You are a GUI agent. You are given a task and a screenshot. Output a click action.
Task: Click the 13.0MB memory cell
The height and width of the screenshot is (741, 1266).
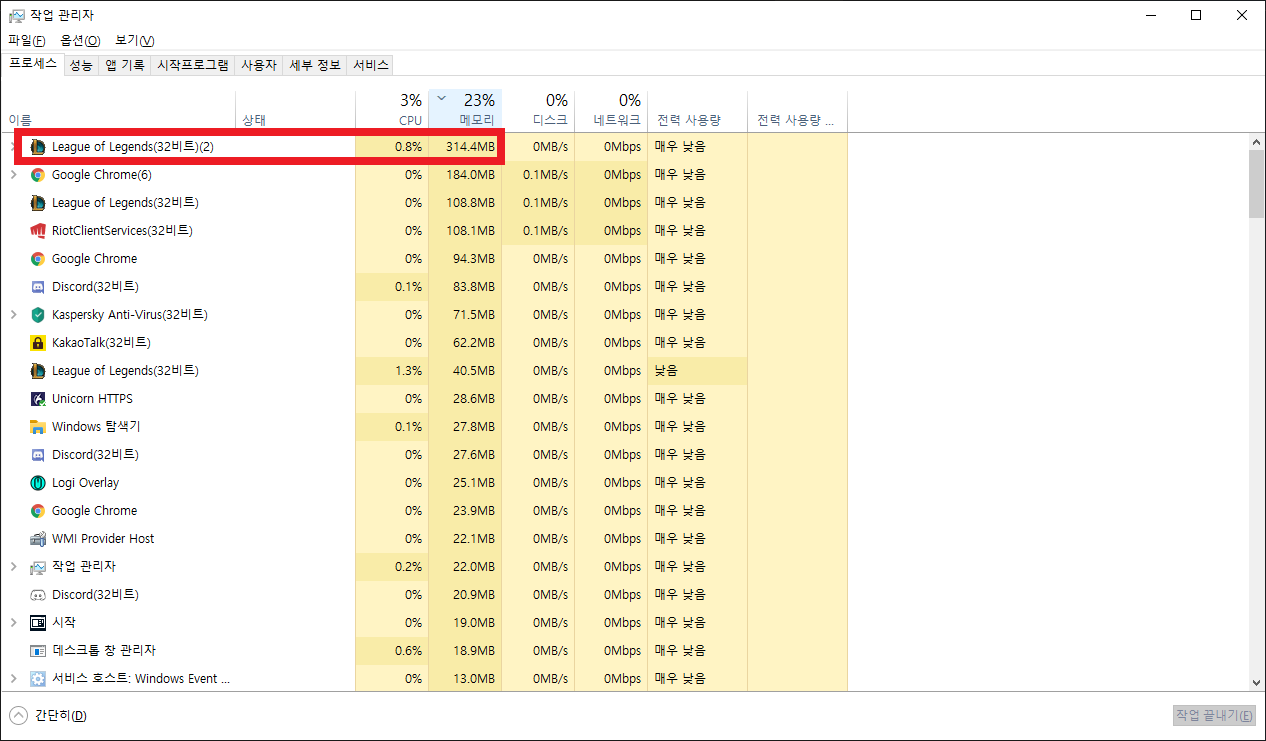click(x=465, y=679)
